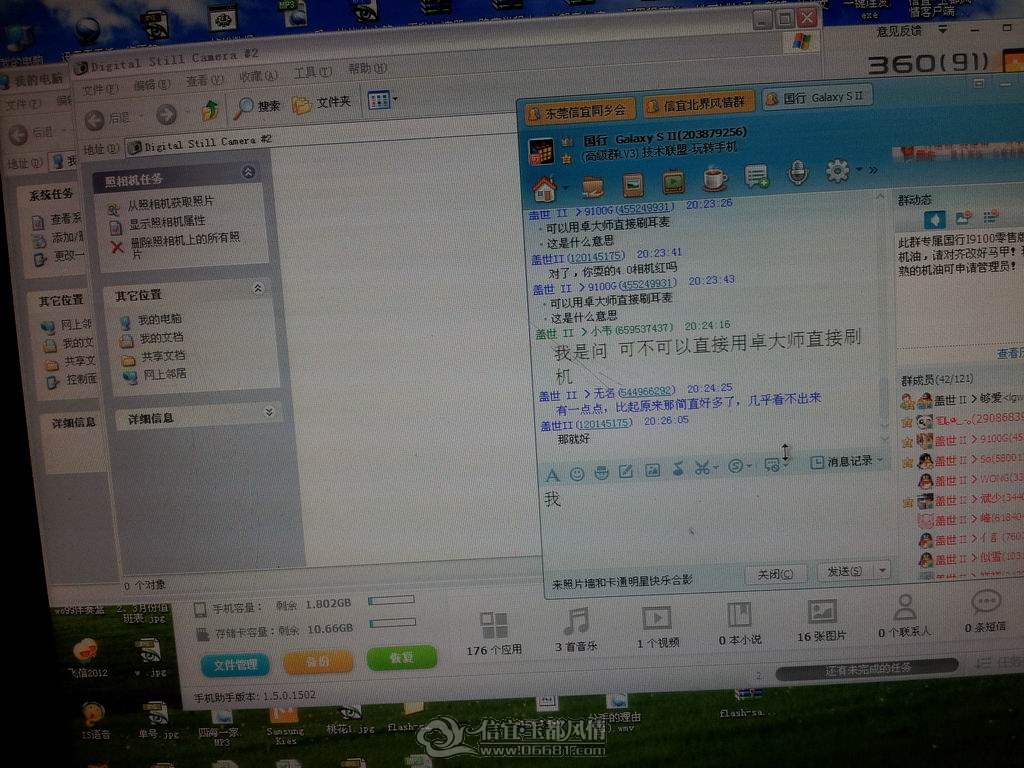The width and height of the screenshot is (1024, 768).
Task: Open the group settings gear icon
Action: tap(837, 171)
